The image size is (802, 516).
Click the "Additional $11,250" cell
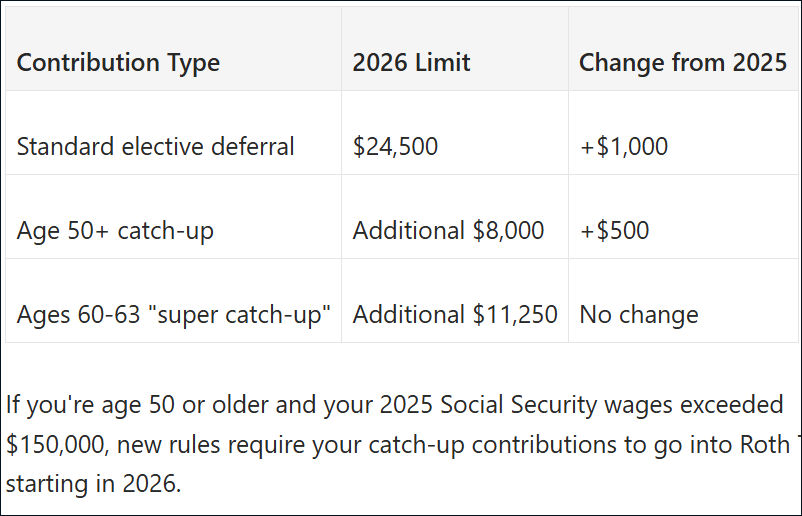click(x=454, y=315)
